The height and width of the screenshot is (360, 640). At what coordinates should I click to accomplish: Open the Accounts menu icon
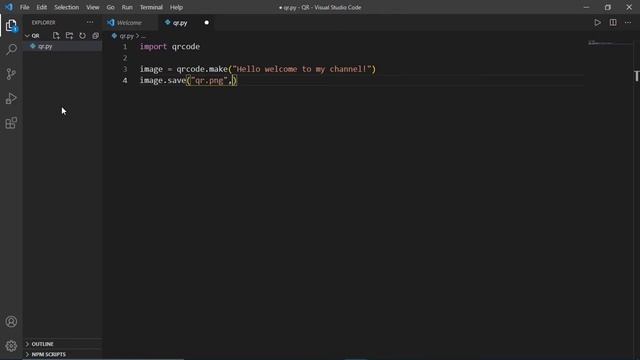click(x=11, y=322)
